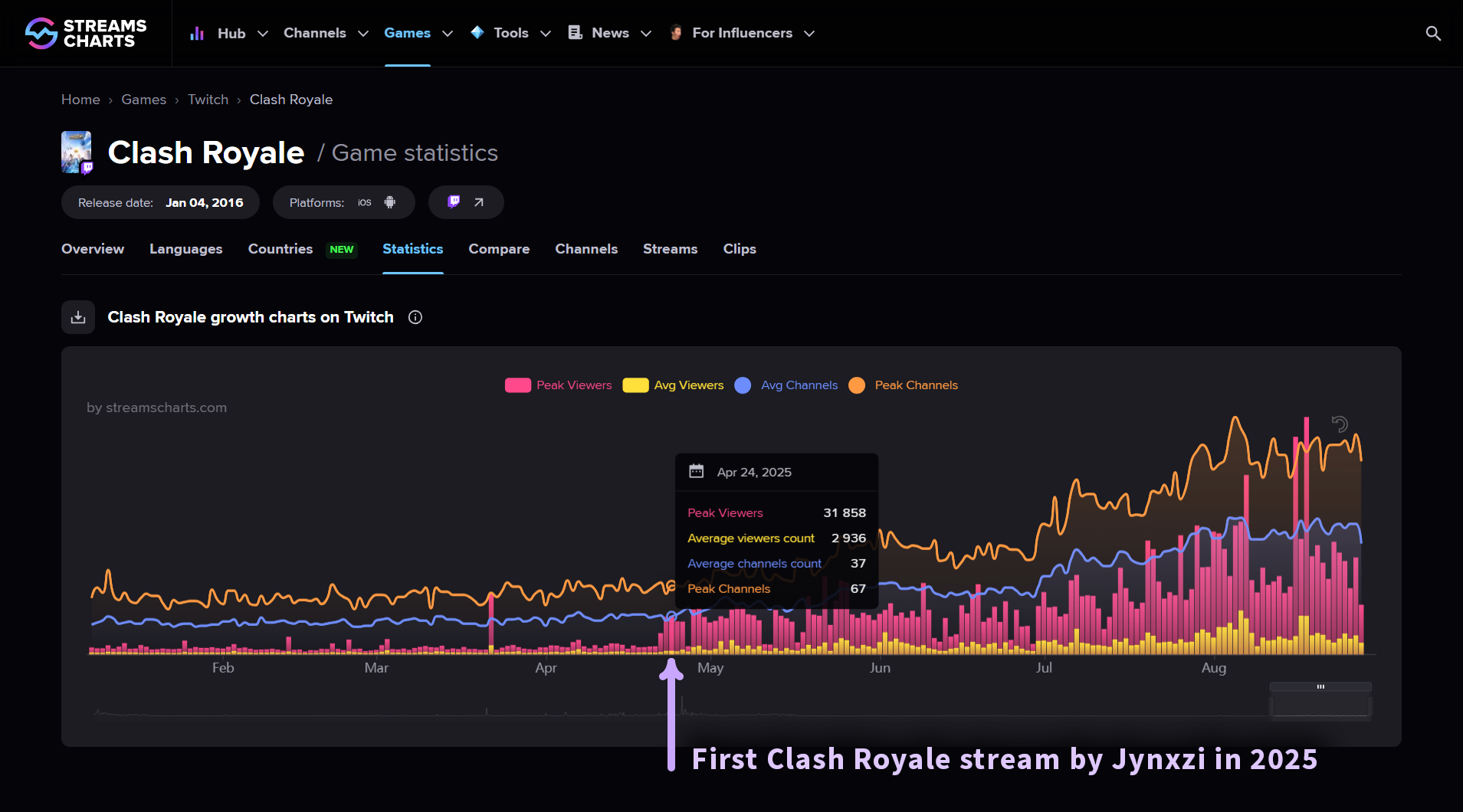Click the info icon beside growth charts title

tap(415, 317)
